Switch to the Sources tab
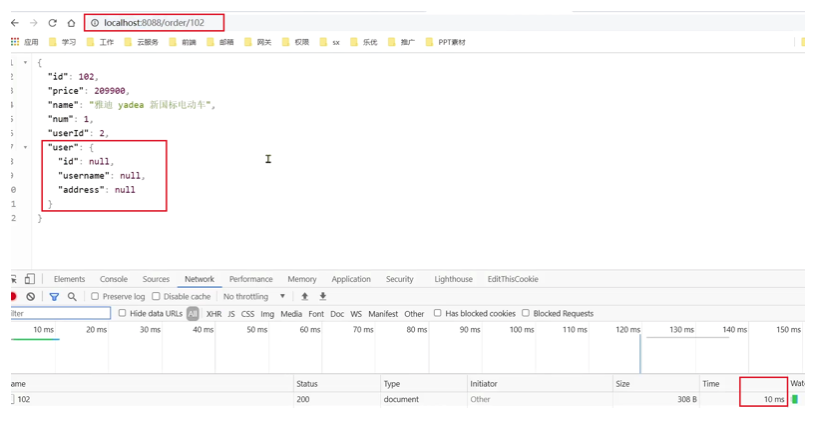 coord(156,279)
